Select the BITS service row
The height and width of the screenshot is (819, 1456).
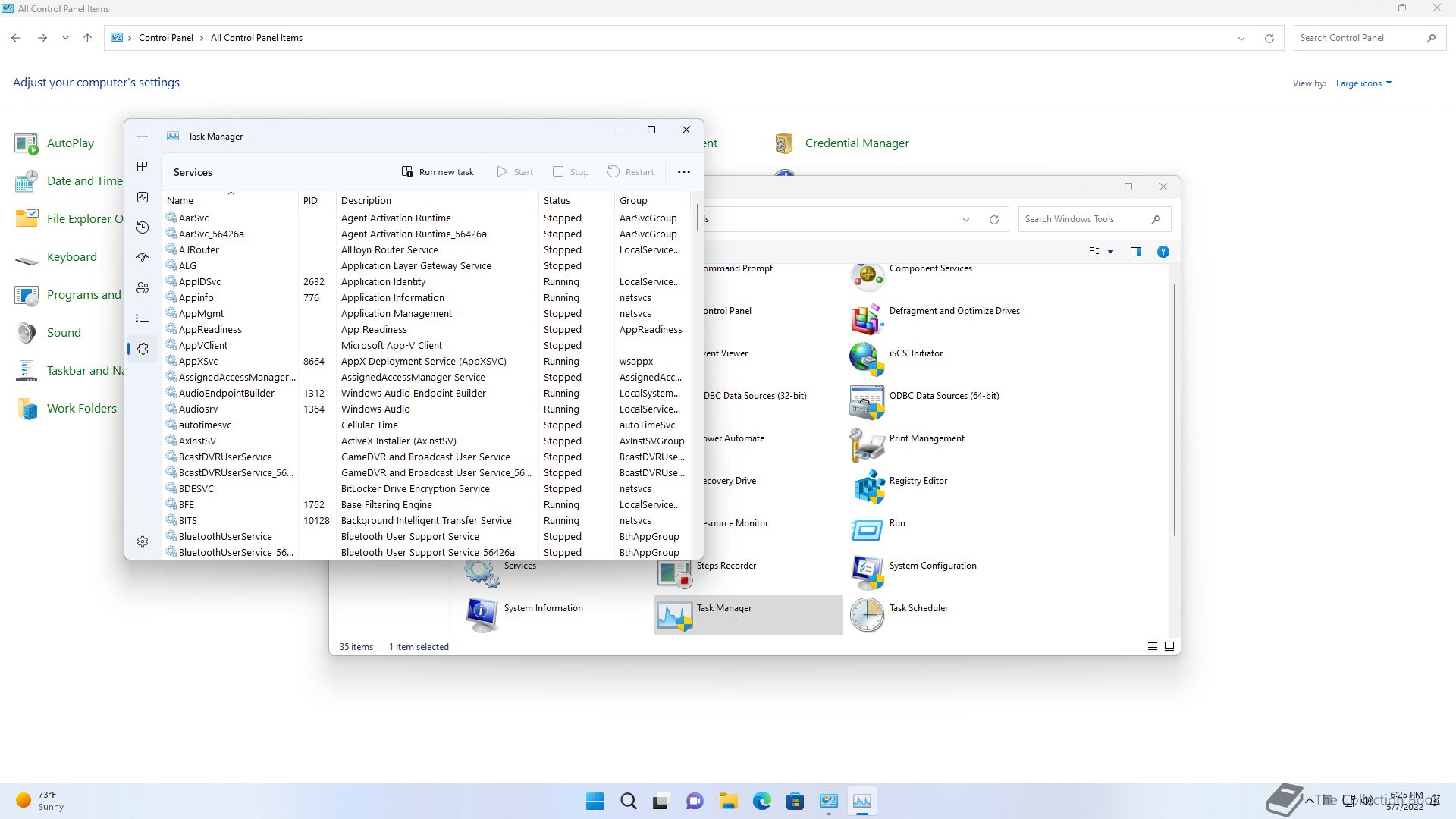(427, 520)
